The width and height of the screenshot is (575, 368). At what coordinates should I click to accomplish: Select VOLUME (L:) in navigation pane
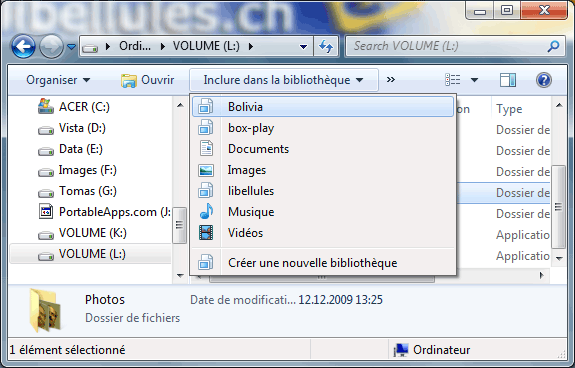(91, 254)
